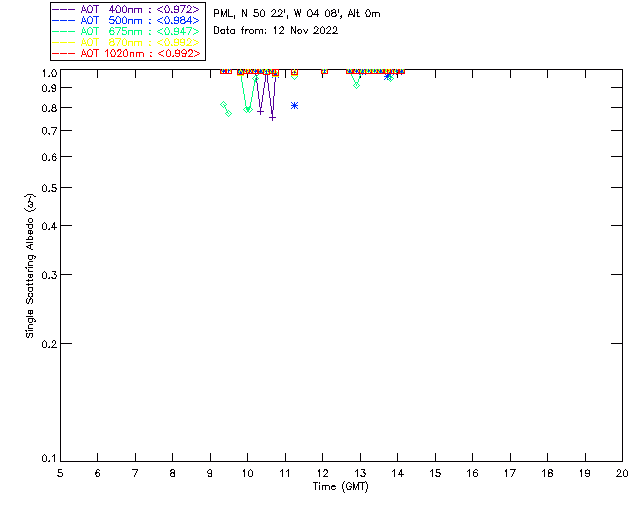Image resolution: width=640 pixels, height=512 pixels.
Task: Click the AOT 400nm purple legend entry
Action: click(x=126, y=9)
